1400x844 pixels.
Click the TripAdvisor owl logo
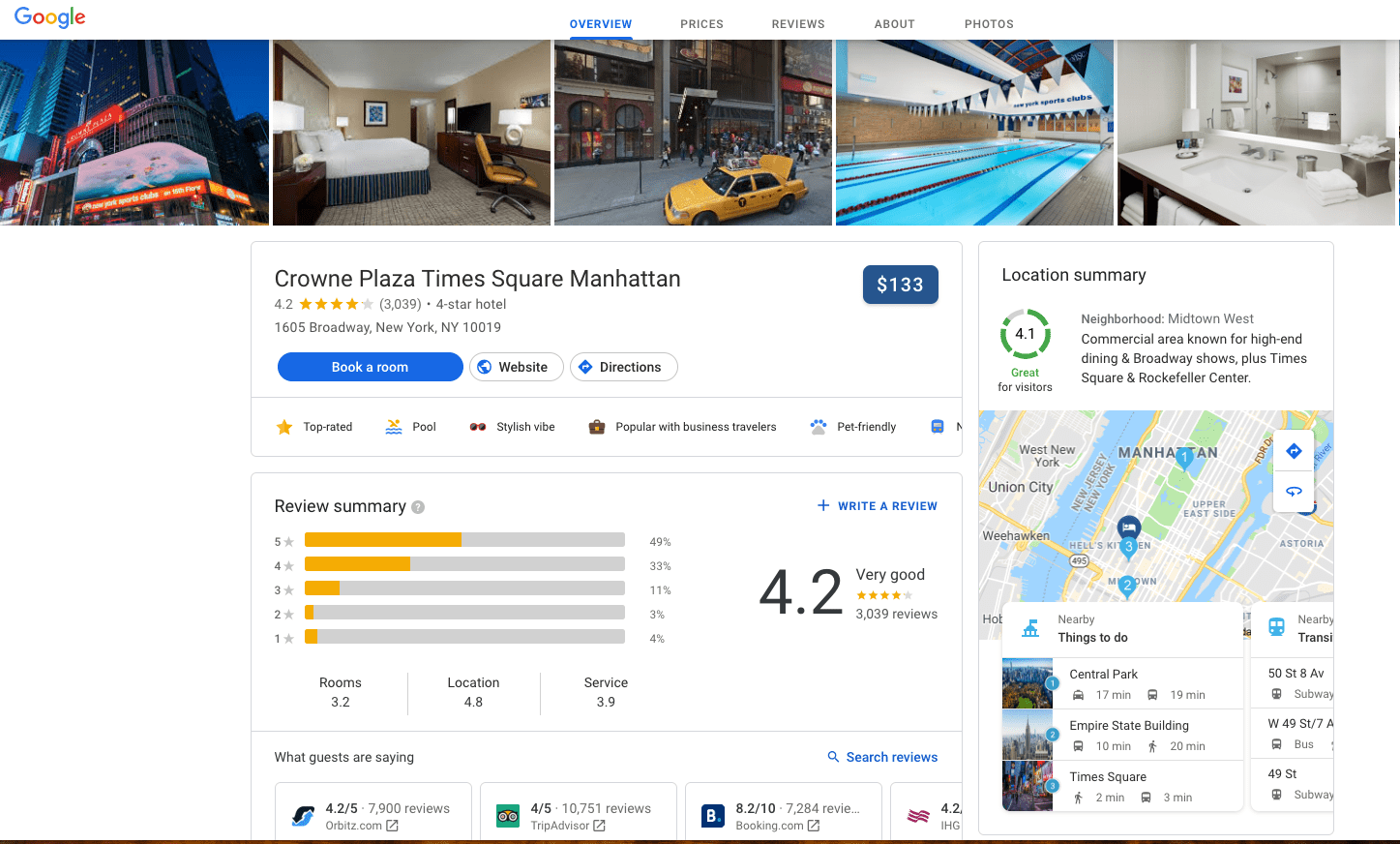(x=508, y=817)
